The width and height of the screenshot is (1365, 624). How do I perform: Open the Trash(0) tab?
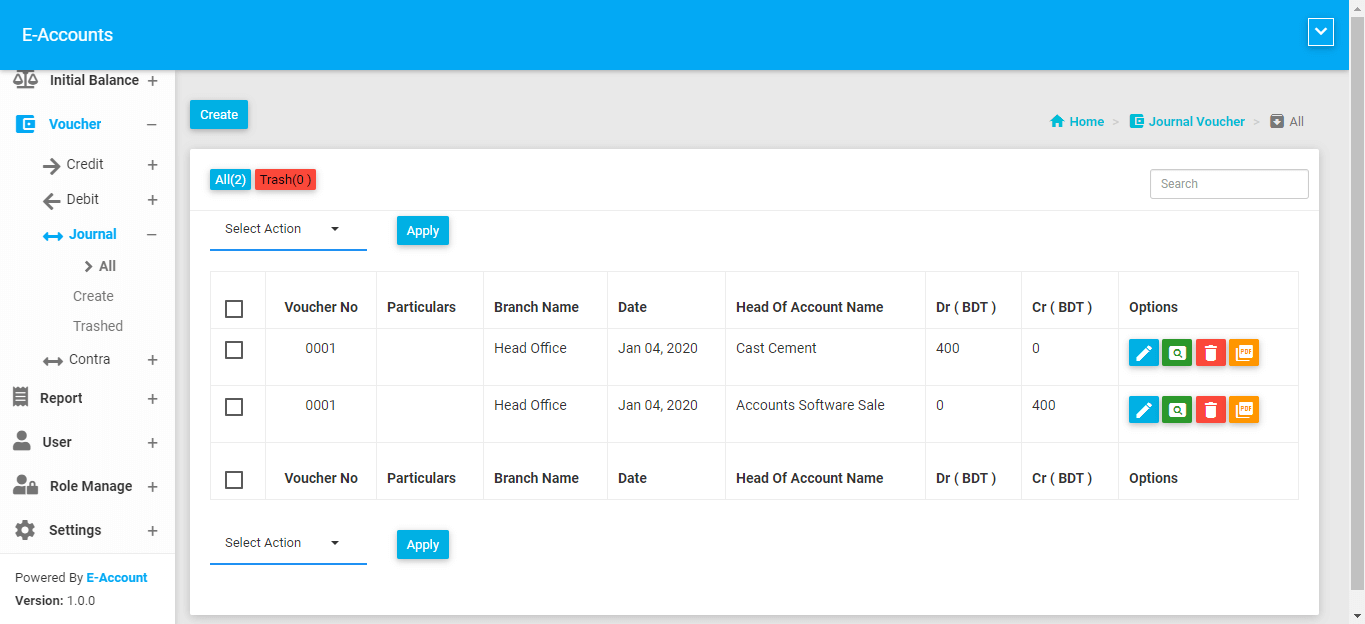click(x=285, y=180)
